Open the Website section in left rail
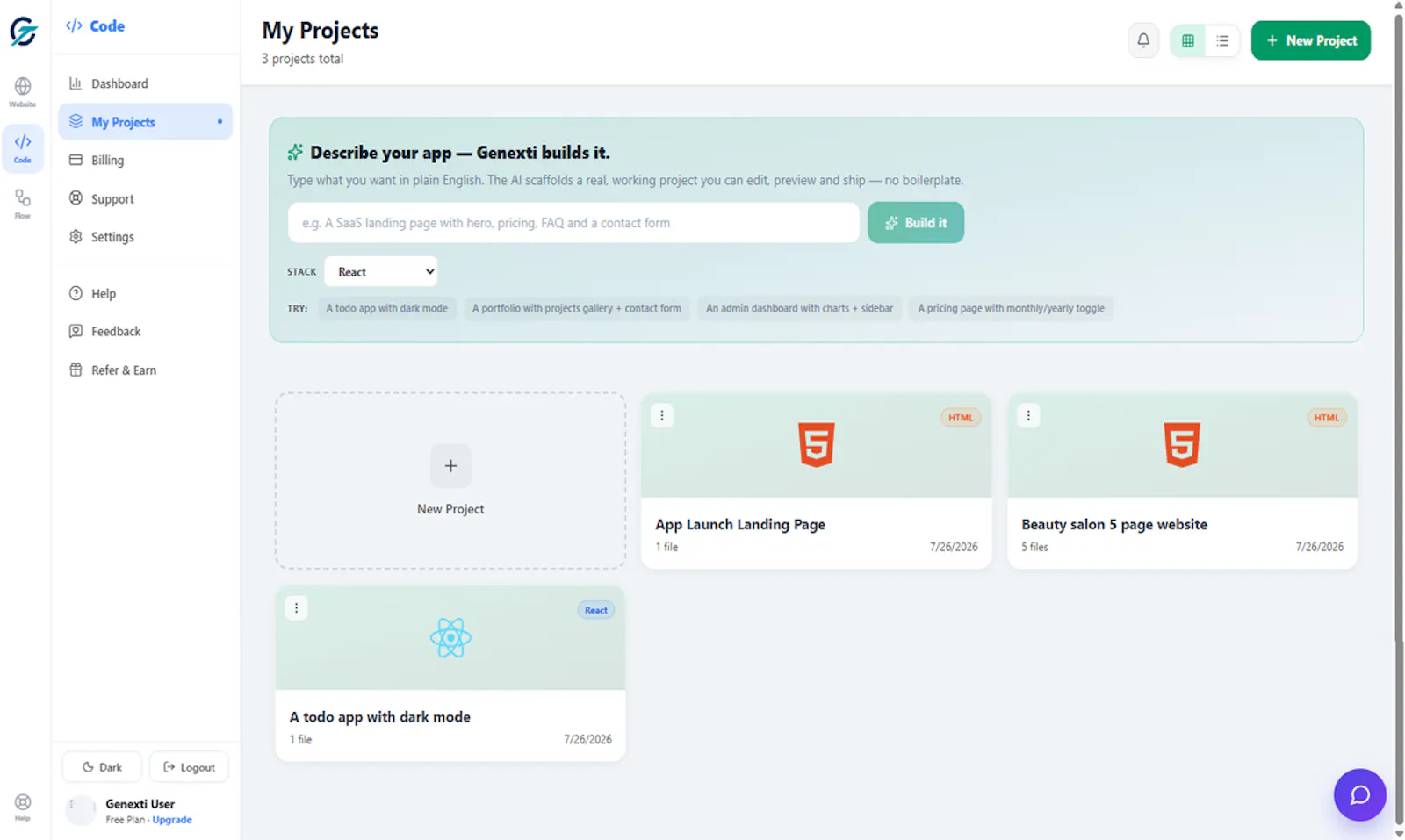This screenshot has width=1405, height=840. [23, 91]
